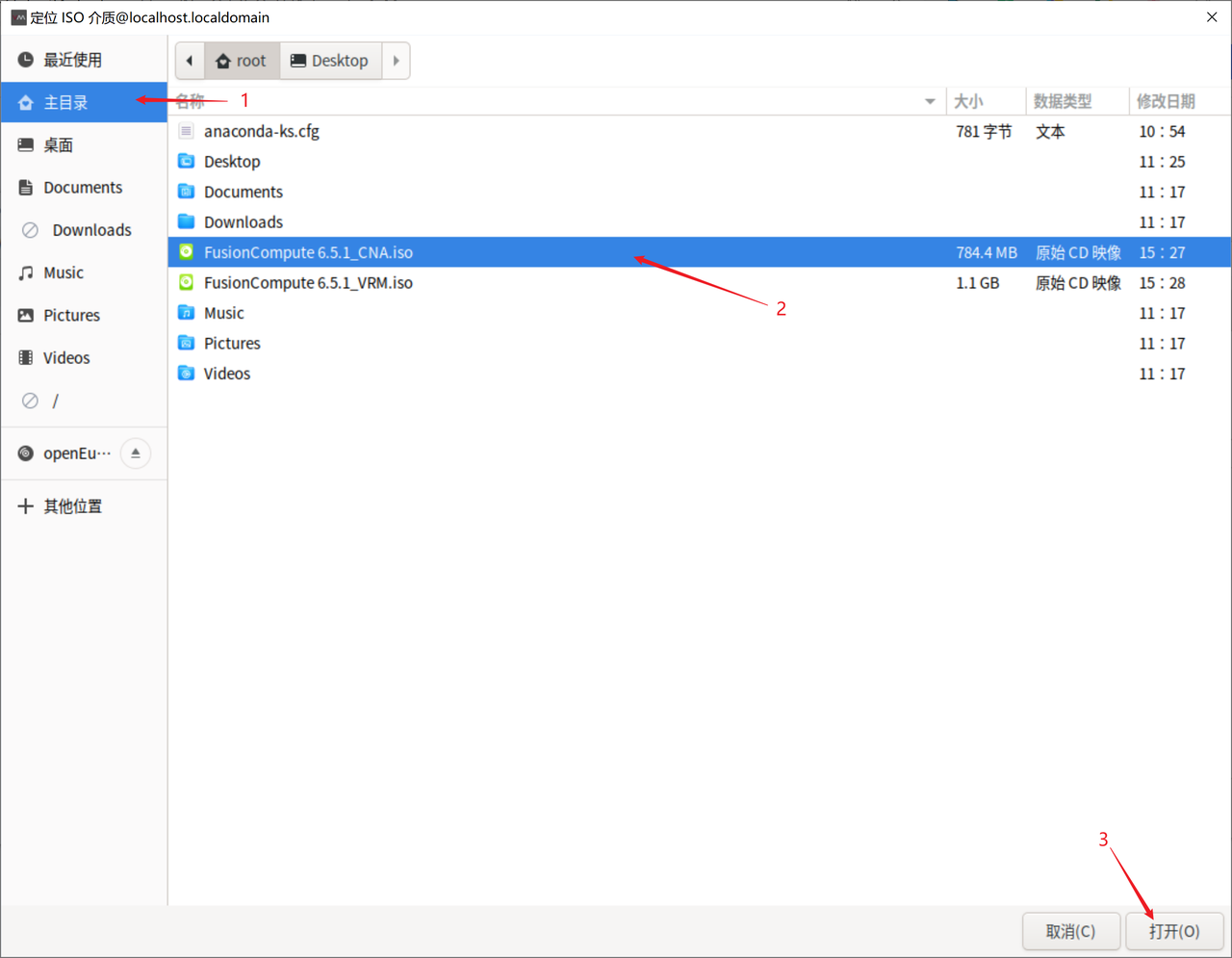Viewport: 1232px width, 958px height.
Task: Click the Desktop path breadcrumb button
Action: point(330,61)
